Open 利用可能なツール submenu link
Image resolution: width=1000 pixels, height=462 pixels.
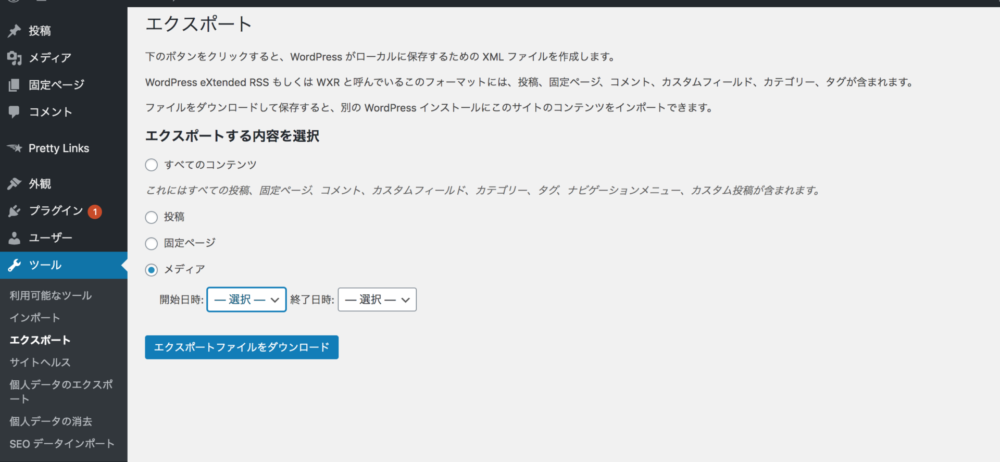tap(50, 295)
